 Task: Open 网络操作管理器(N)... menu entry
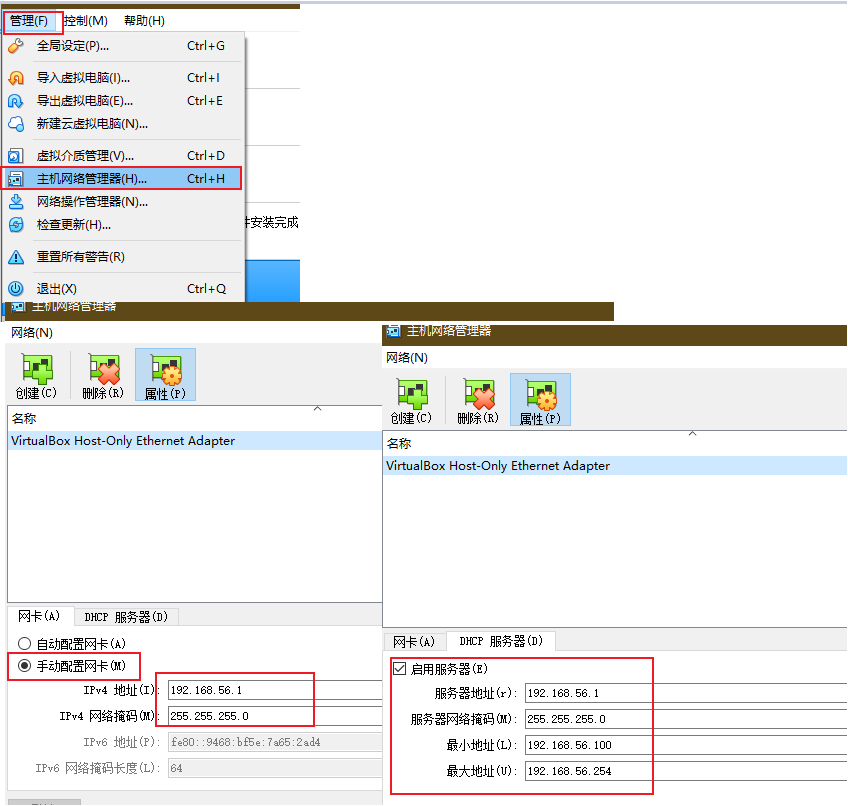[x=123, y=202]
